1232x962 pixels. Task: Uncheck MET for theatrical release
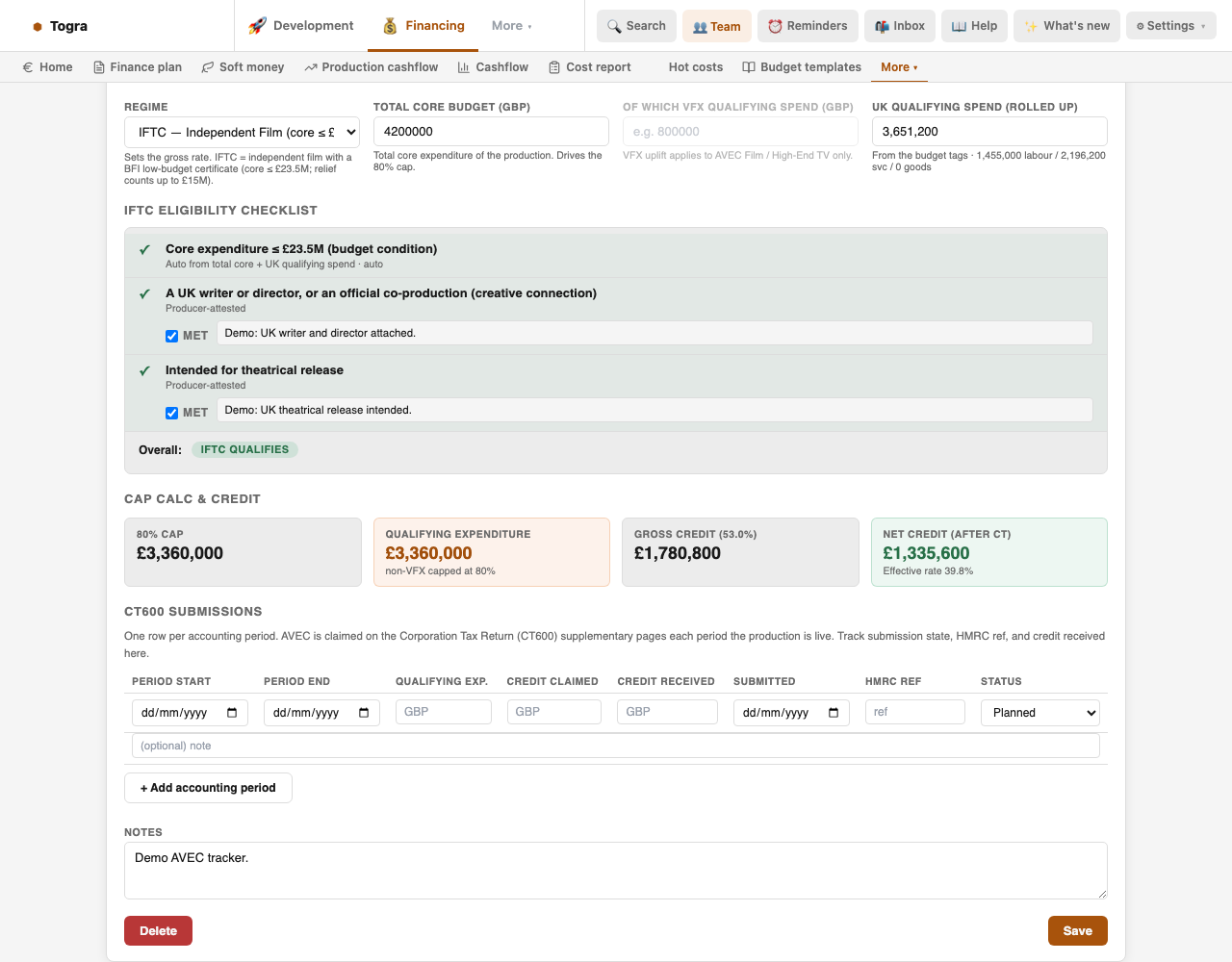coord(171,413)
